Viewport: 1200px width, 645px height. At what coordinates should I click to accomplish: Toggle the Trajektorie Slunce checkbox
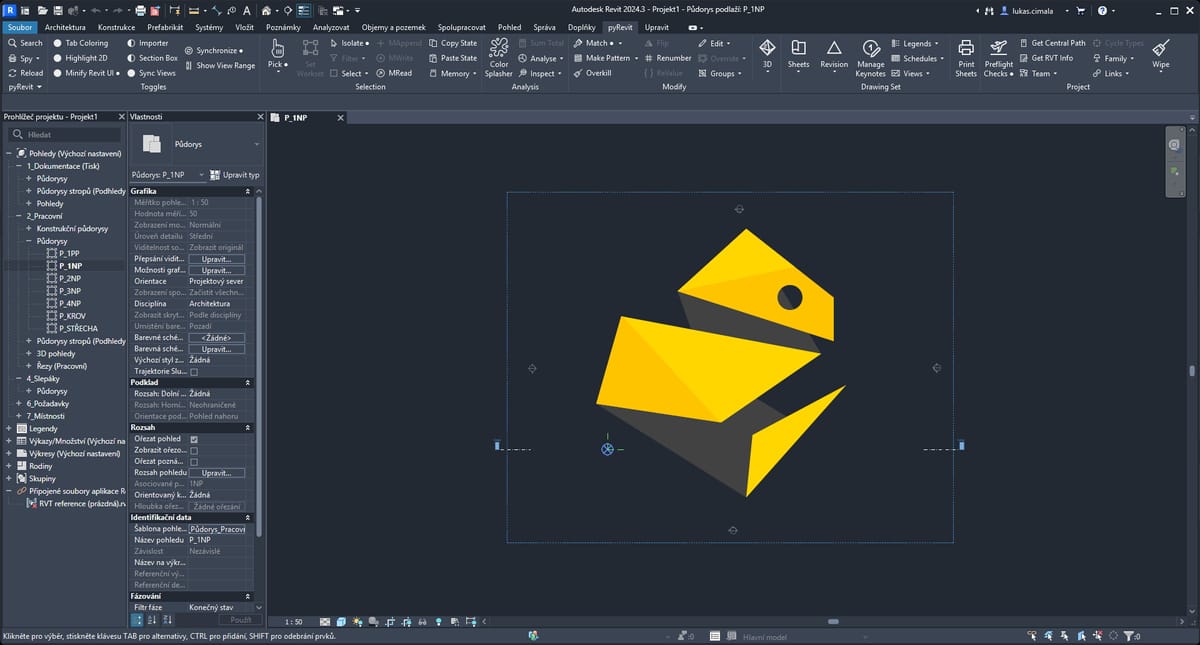[194, 372]
